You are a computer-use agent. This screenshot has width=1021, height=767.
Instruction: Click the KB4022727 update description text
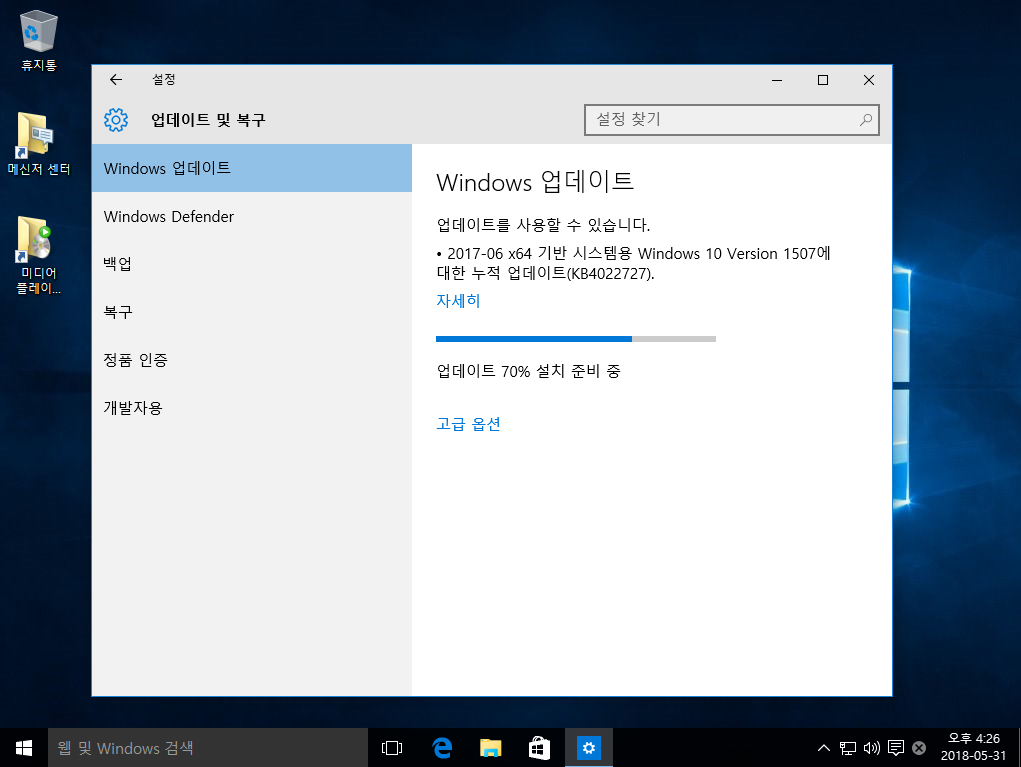[634, 263]
